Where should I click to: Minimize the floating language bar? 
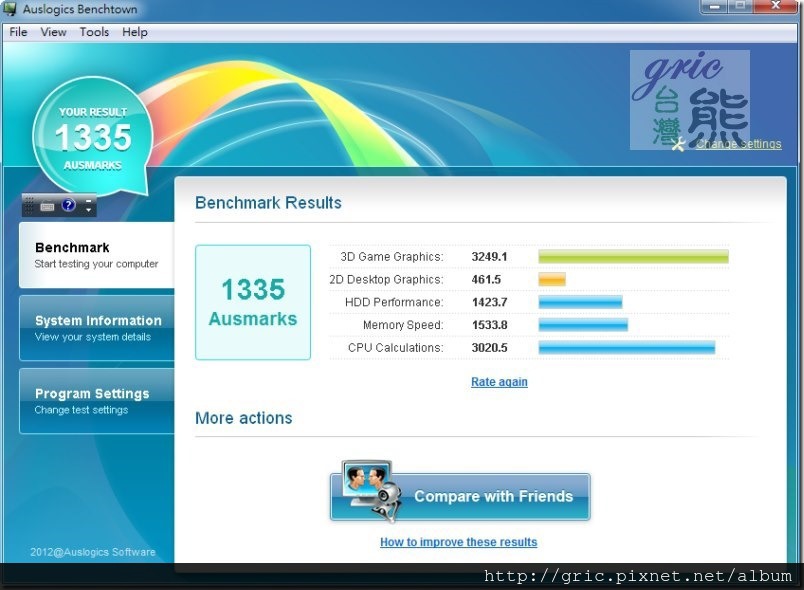[89, 200]
